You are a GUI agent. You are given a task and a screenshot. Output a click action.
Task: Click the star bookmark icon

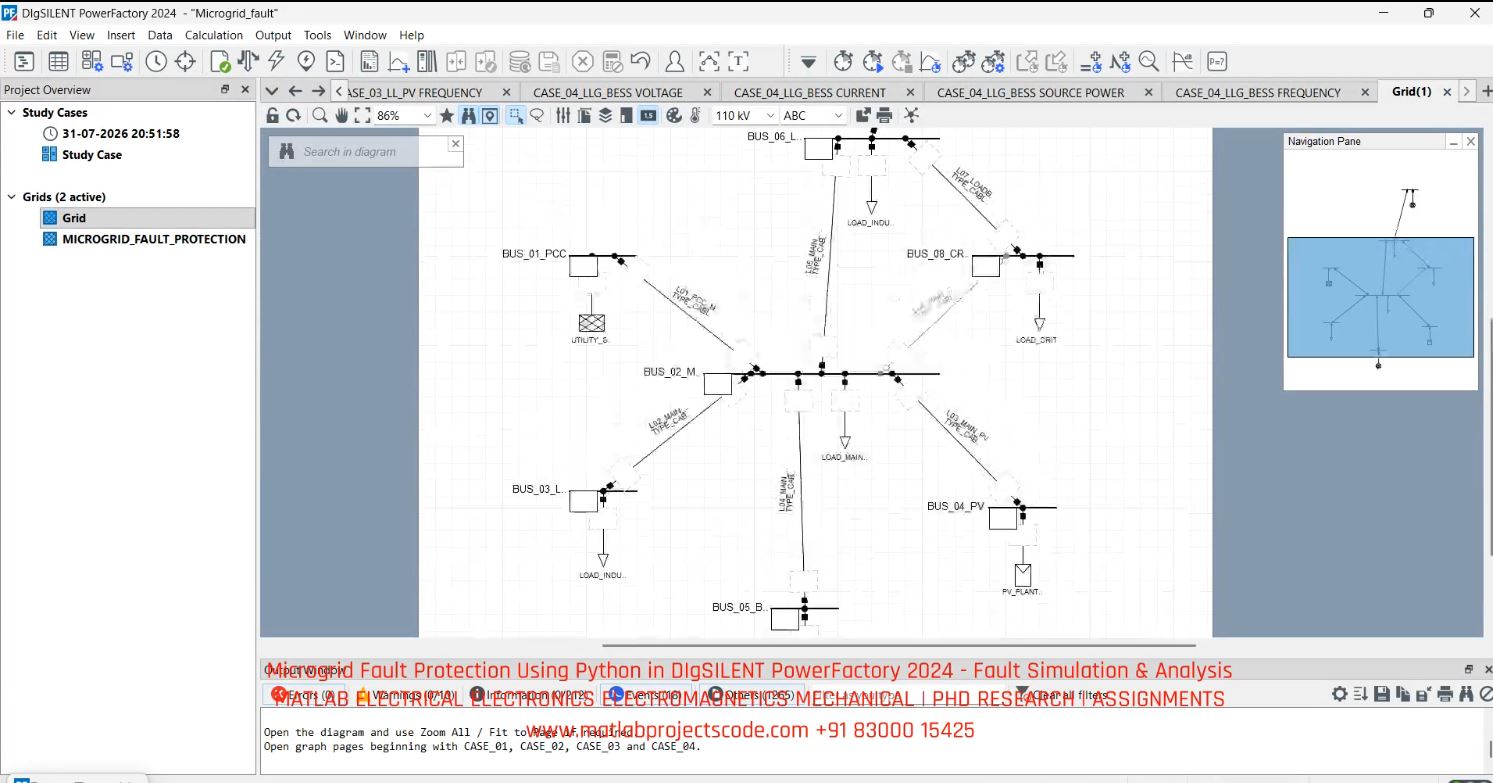447,115
